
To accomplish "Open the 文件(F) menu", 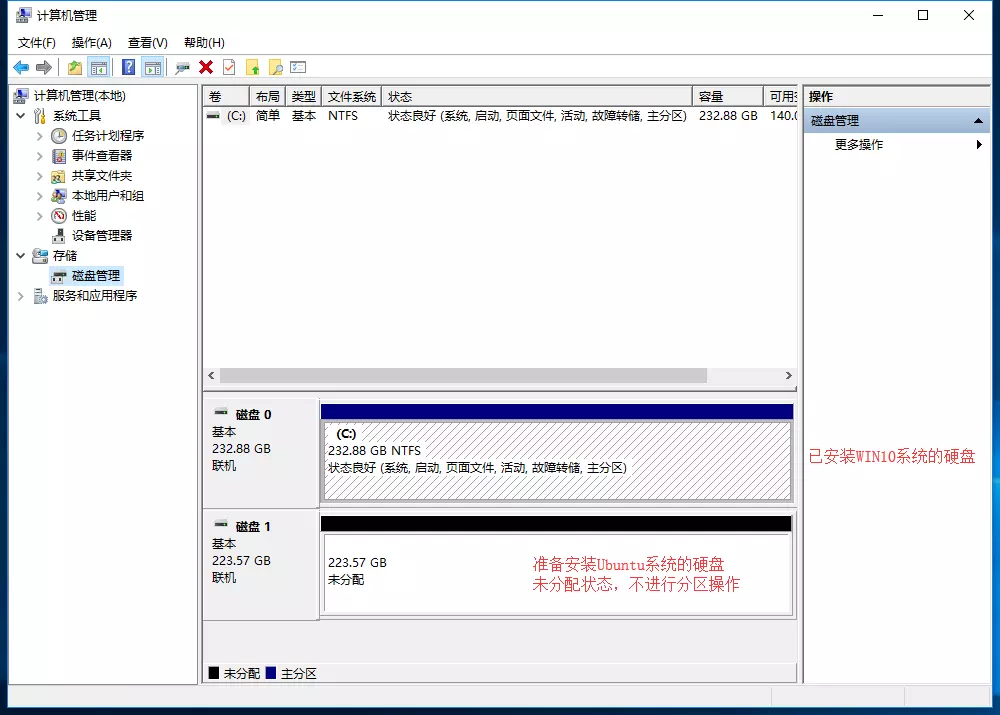I will point(36,43).
